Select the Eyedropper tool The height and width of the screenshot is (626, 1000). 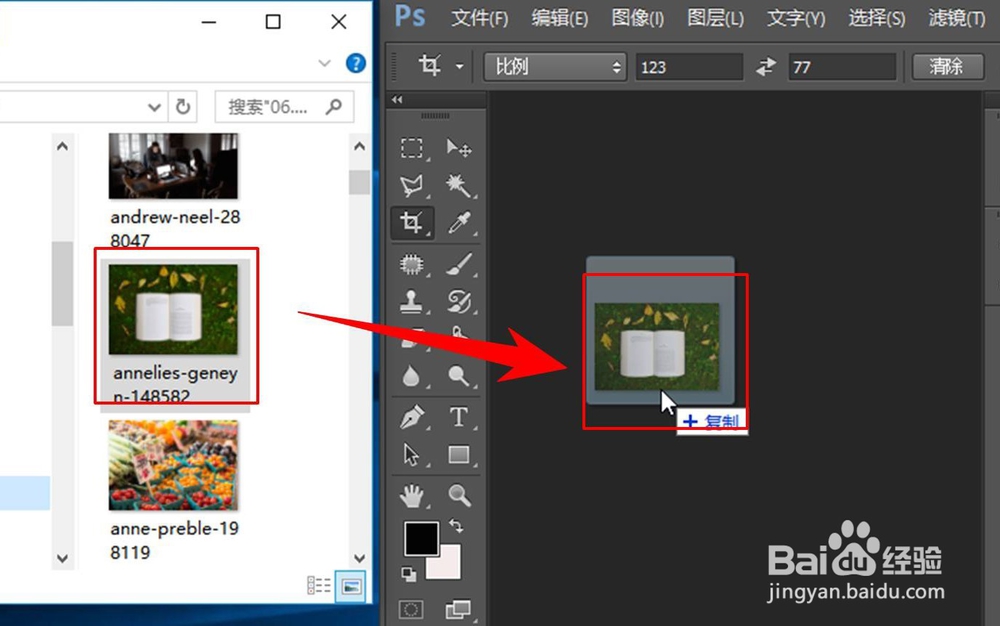(459, 222)
